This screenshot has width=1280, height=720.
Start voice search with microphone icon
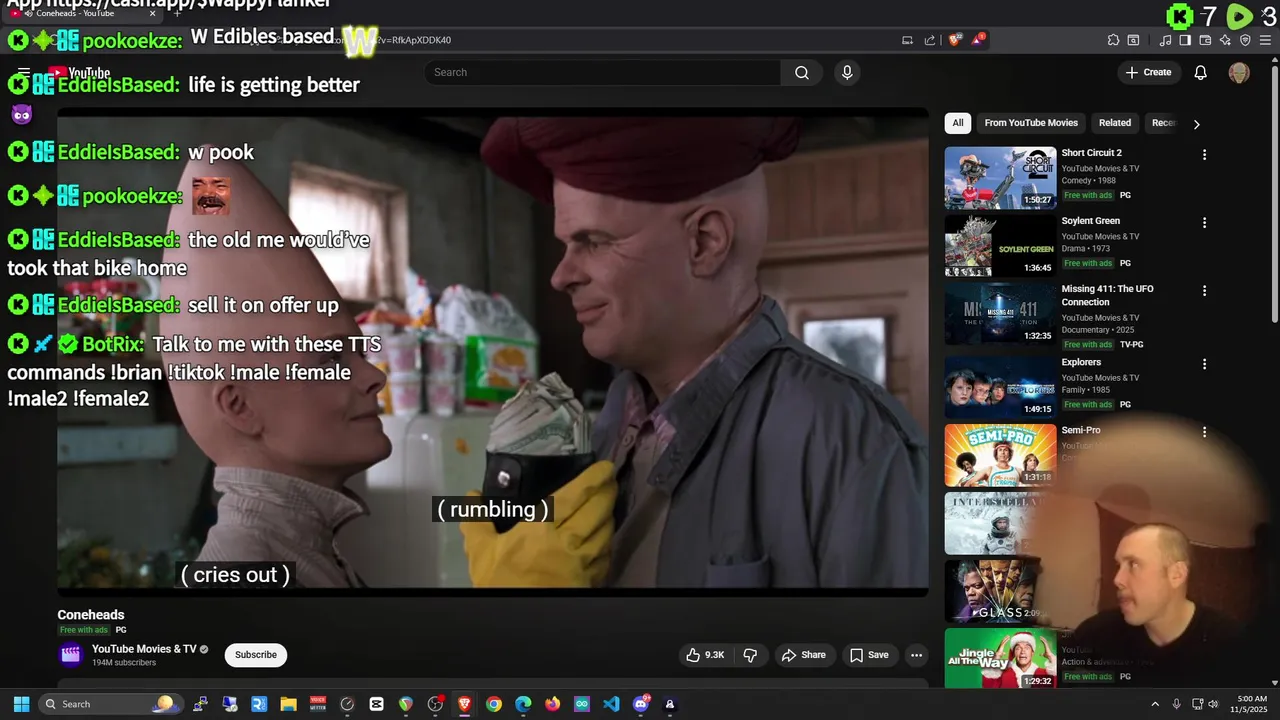pos(847,72)
